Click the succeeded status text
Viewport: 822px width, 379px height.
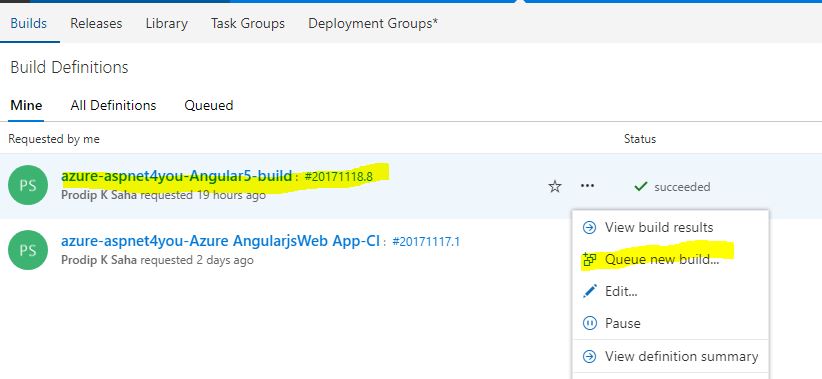(682, 187)
